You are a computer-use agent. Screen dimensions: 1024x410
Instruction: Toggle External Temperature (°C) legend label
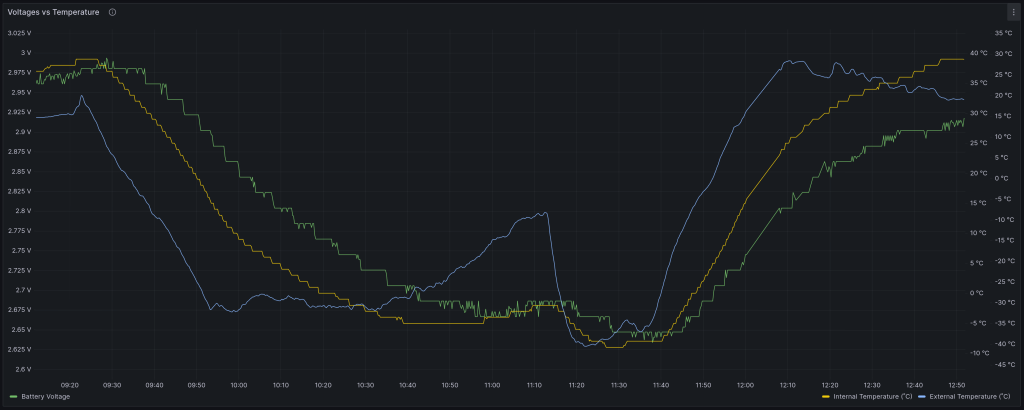coord(972,397)
